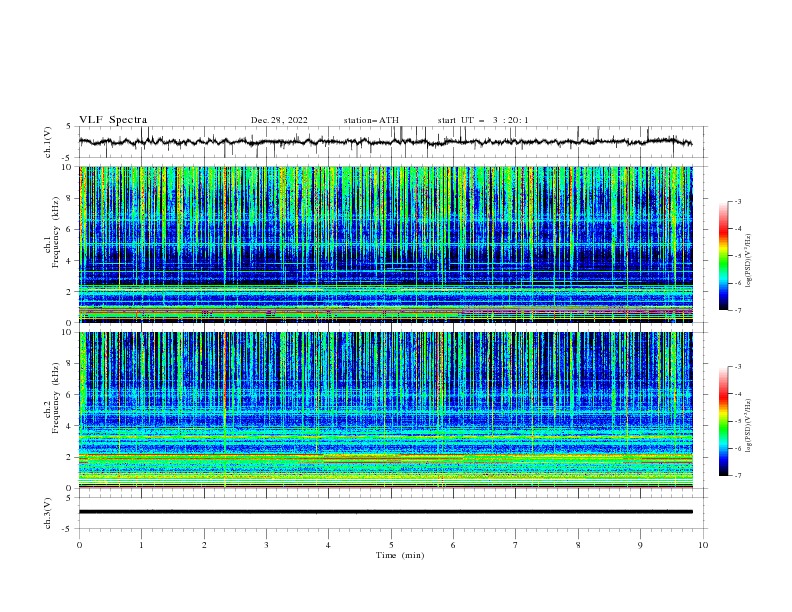Click time axis tick label "10"

[703, 545]
